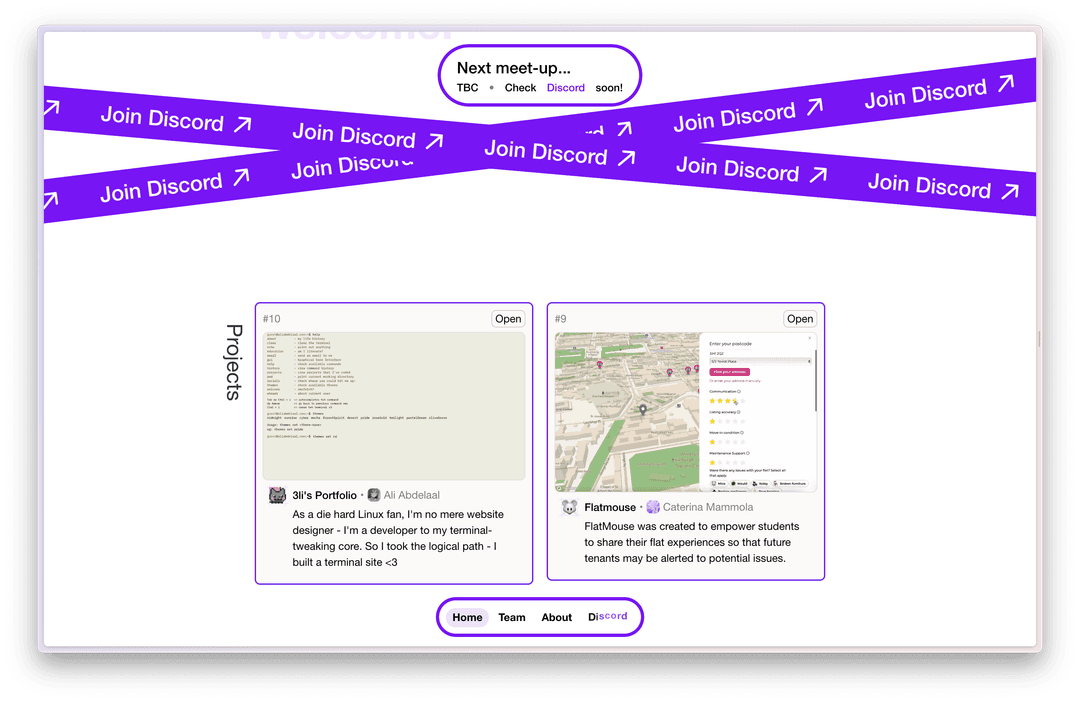1080x702 pixels.
Task: Open project #10 with its Open button
Action: tap(508, 319)
